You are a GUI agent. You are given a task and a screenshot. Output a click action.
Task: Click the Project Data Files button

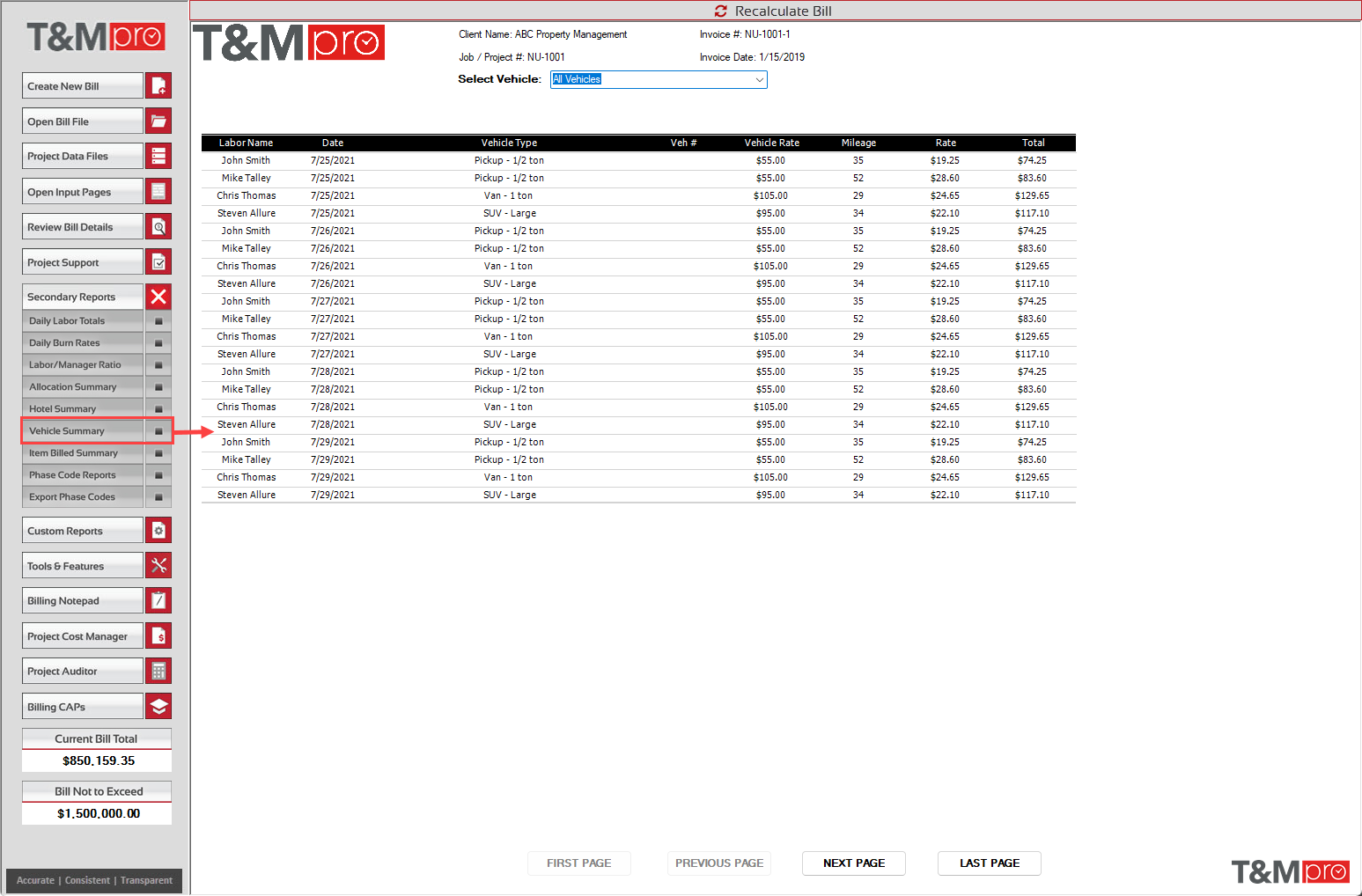click(x=83, y=156)
